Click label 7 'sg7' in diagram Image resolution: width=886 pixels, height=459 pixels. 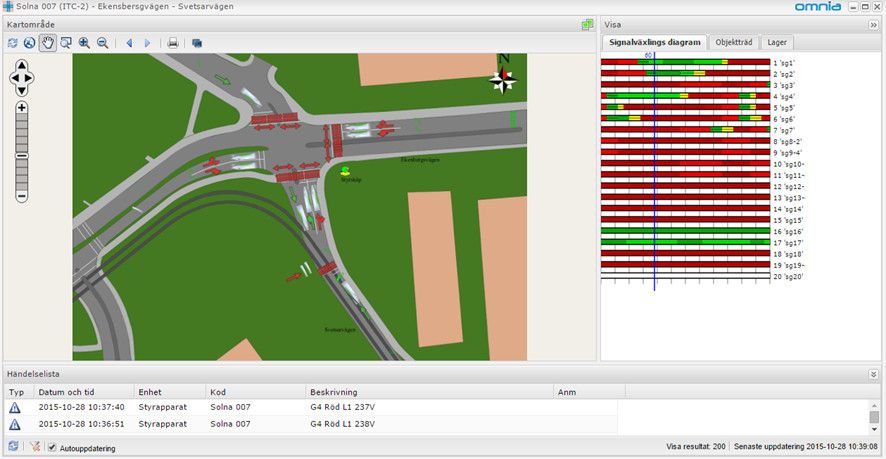(x=784, y=131)
